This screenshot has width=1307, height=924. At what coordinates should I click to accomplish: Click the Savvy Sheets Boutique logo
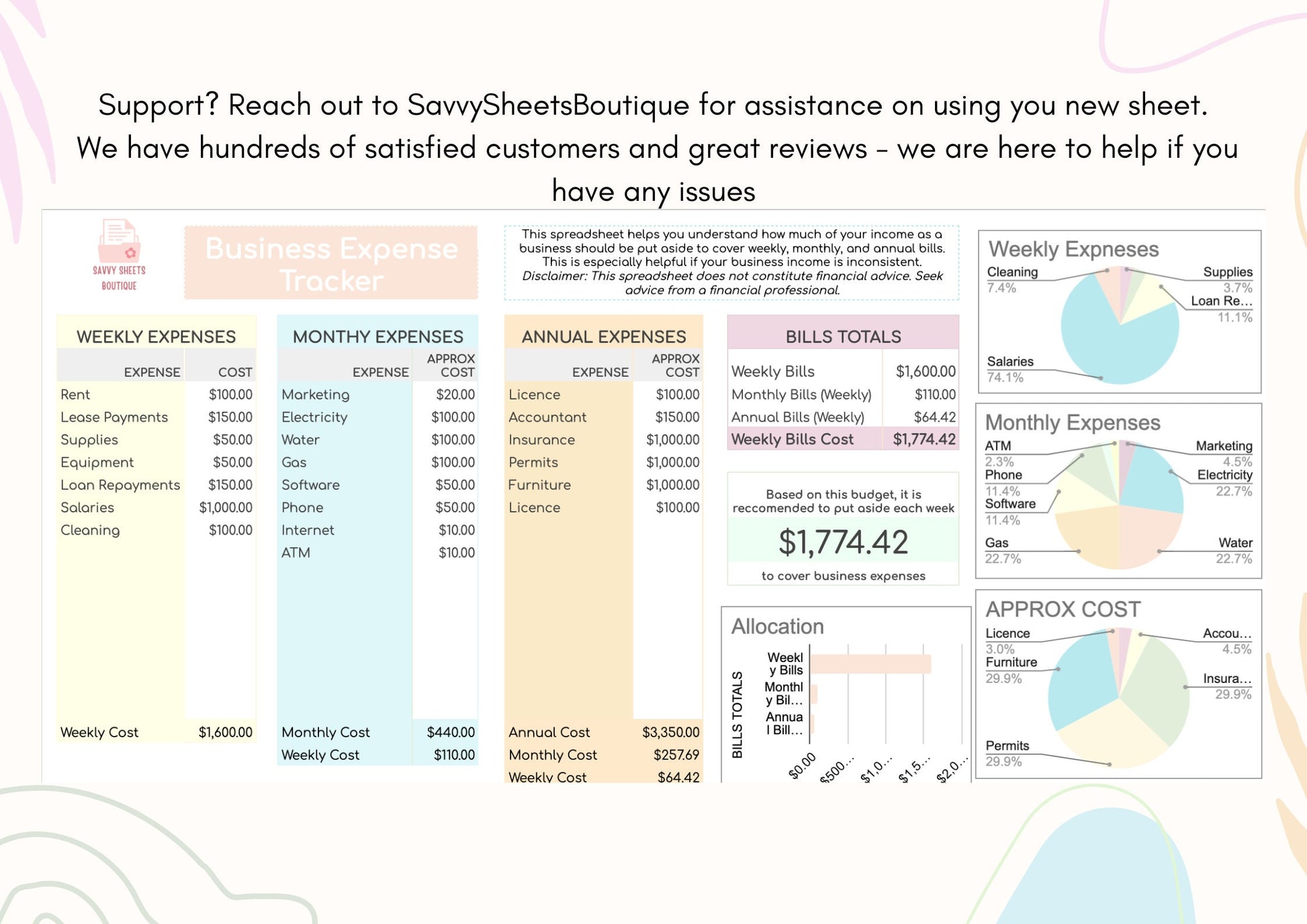pyautogui.click(x=119, y=255)
